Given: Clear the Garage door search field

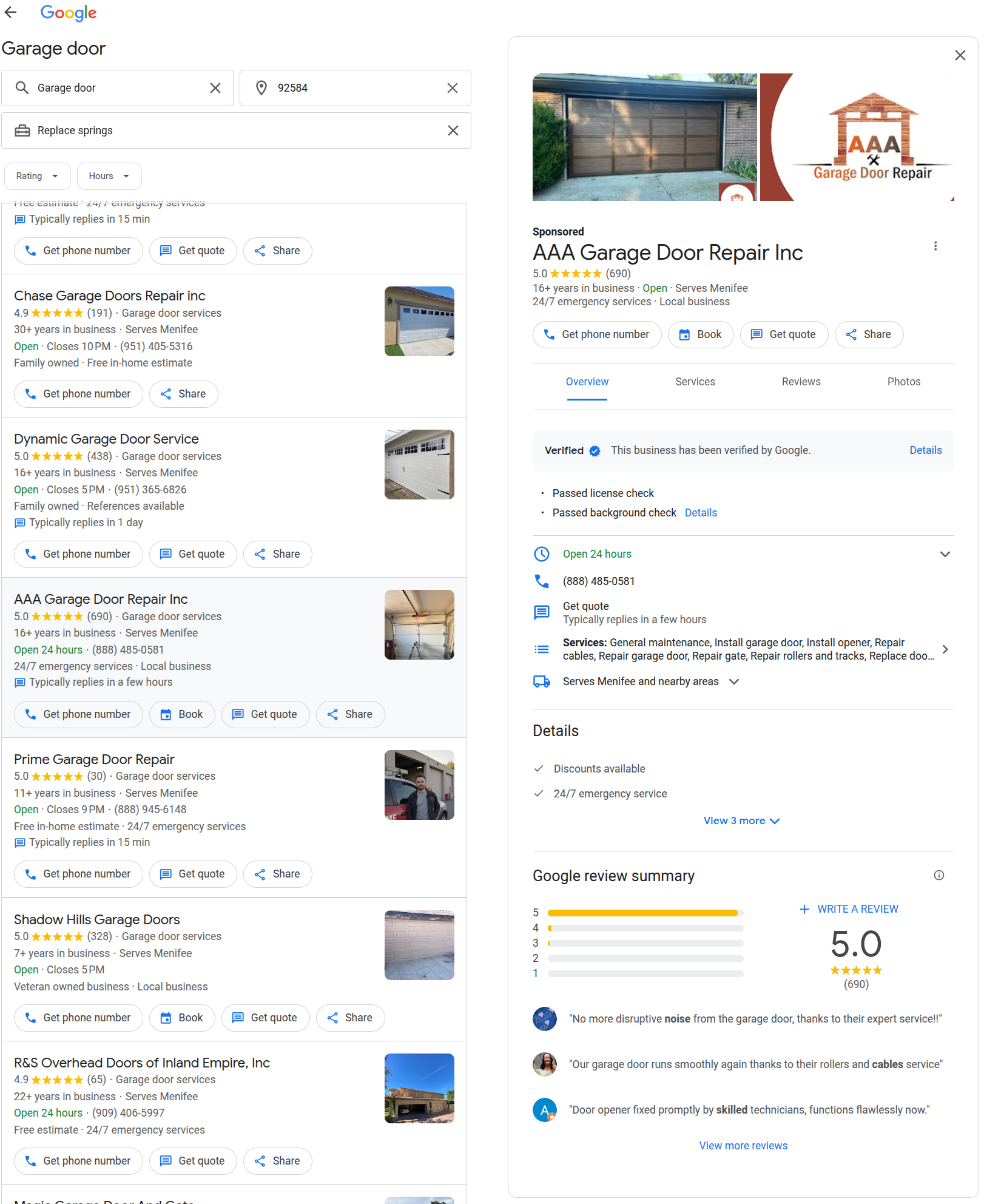Looking at the screenshot, I should (x=215, y=88).
